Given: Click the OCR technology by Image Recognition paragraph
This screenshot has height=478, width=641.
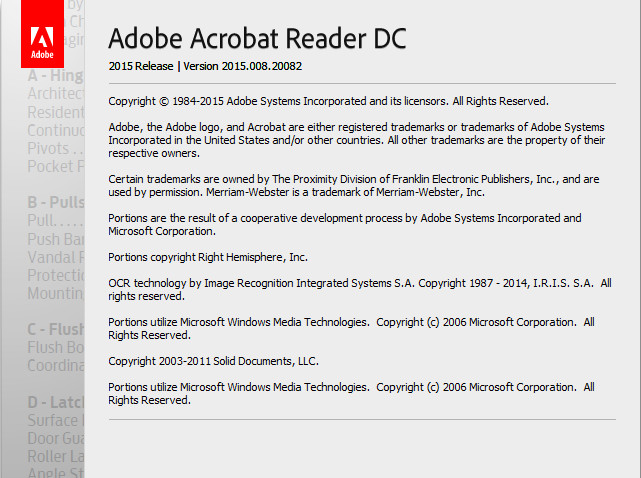Looking at the screenshot, I should click(360, 289).
